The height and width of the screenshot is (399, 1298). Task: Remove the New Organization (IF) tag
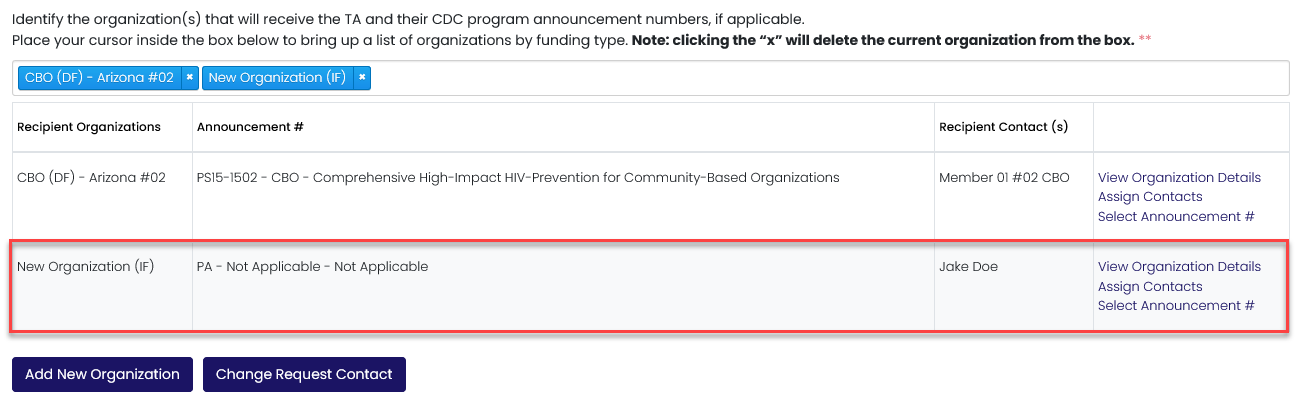point(362,78)
